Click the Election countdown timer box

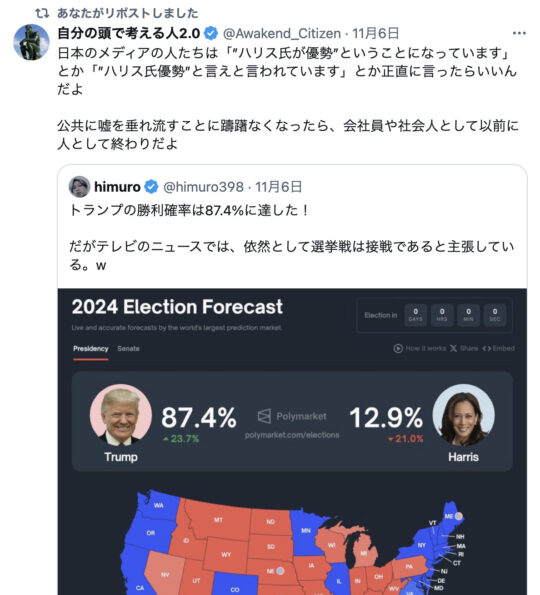point(435,315)
